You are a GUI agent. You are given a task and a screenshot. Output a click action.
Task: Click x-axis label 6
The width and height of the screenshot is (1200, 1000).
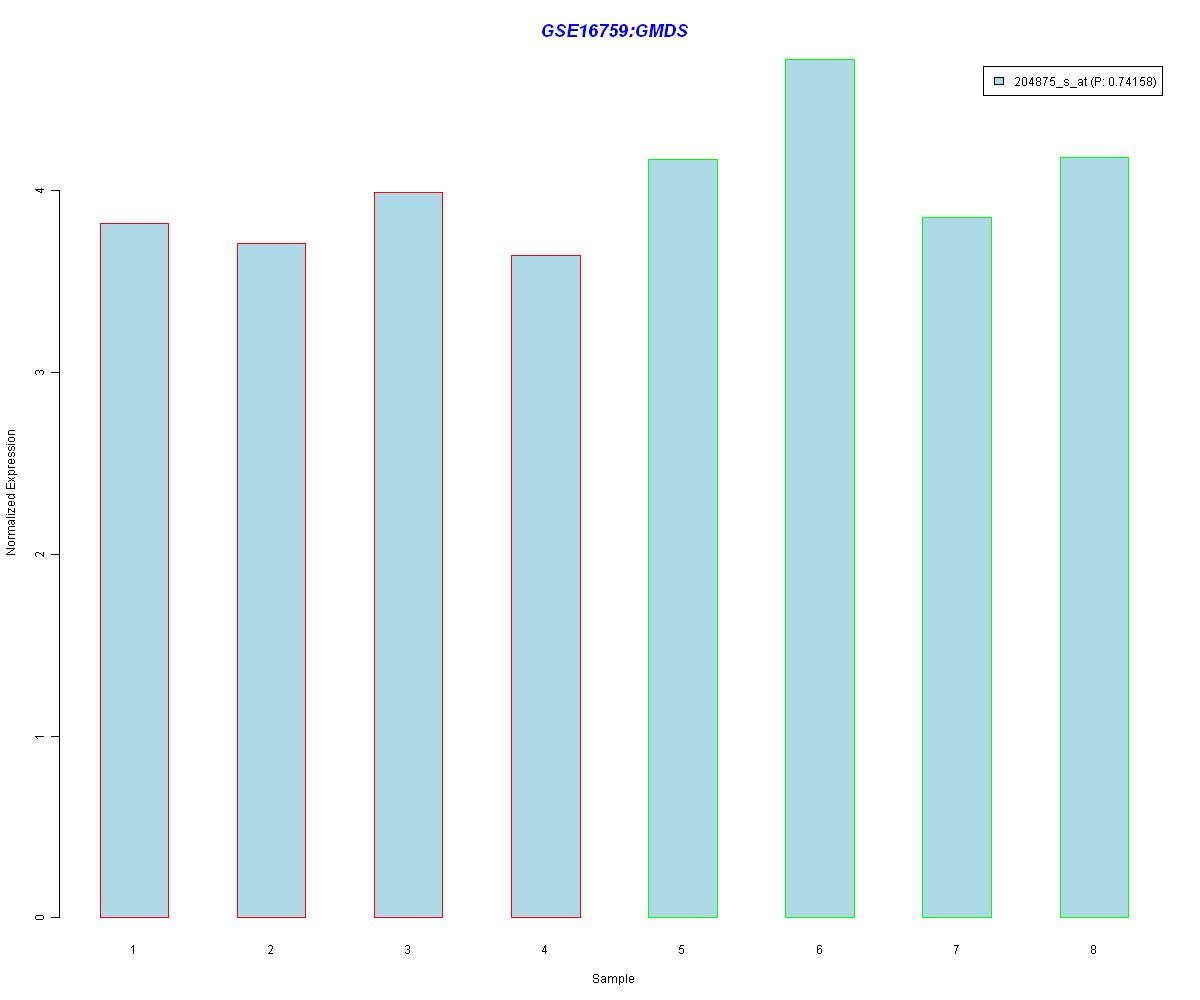(x=819, y=949)
